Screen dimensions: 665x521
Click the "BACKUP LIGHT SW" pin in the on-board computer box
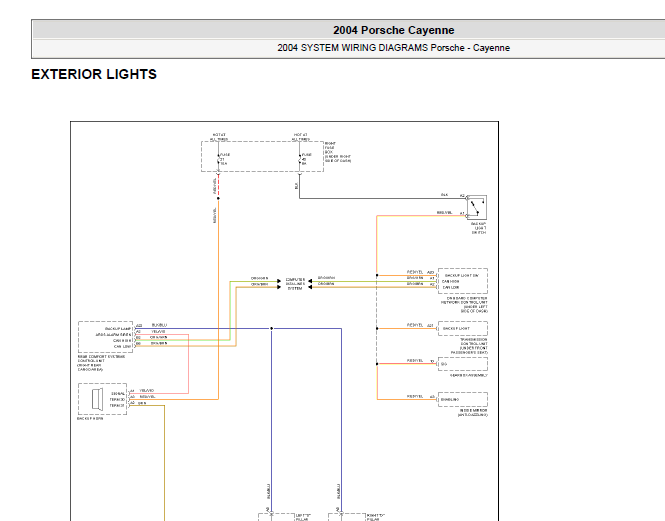[x=461, y=275]
